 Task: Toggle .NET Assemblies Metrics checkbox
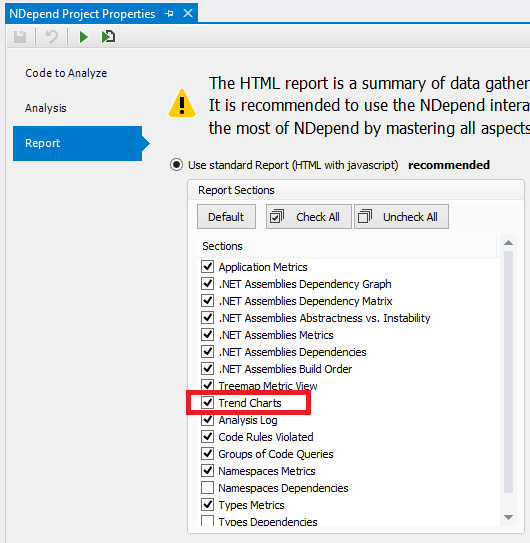(x=207, y=335)
